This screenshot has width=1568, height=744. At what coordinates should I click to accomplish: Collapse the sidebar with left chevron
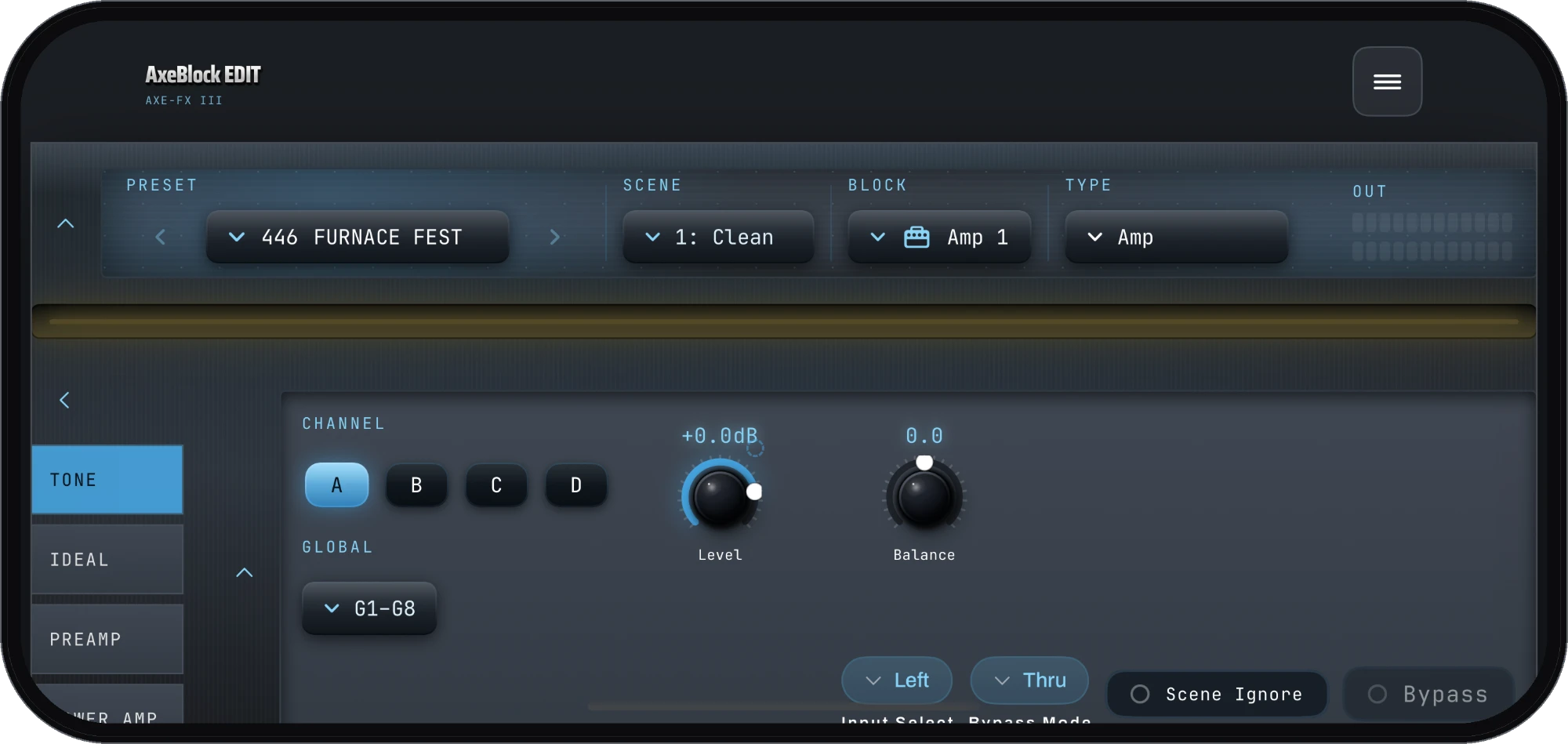click(x=64, y=400)
